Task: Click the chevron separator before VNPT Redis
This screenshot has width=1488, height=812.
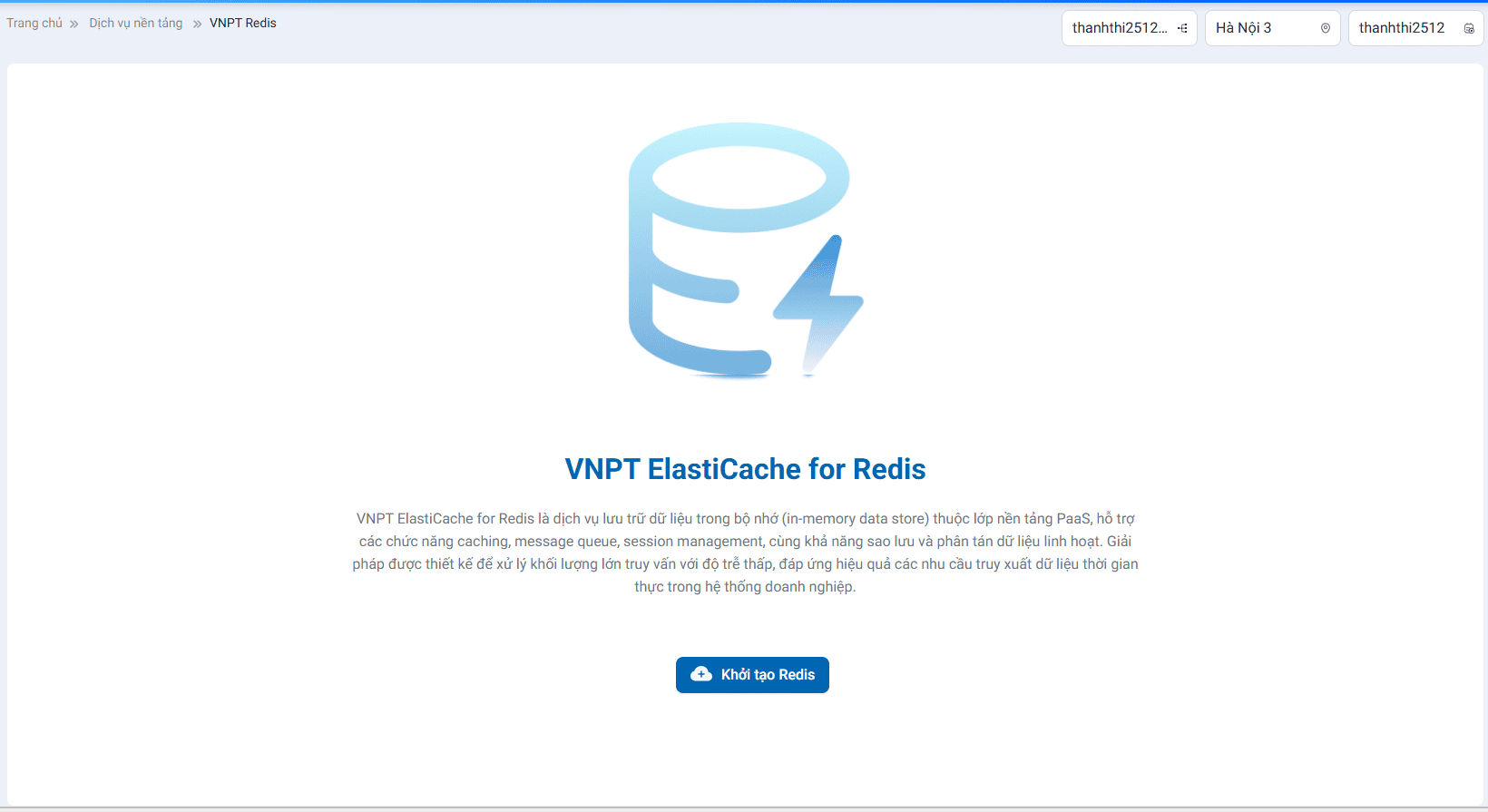Action: tap(197, 24)
